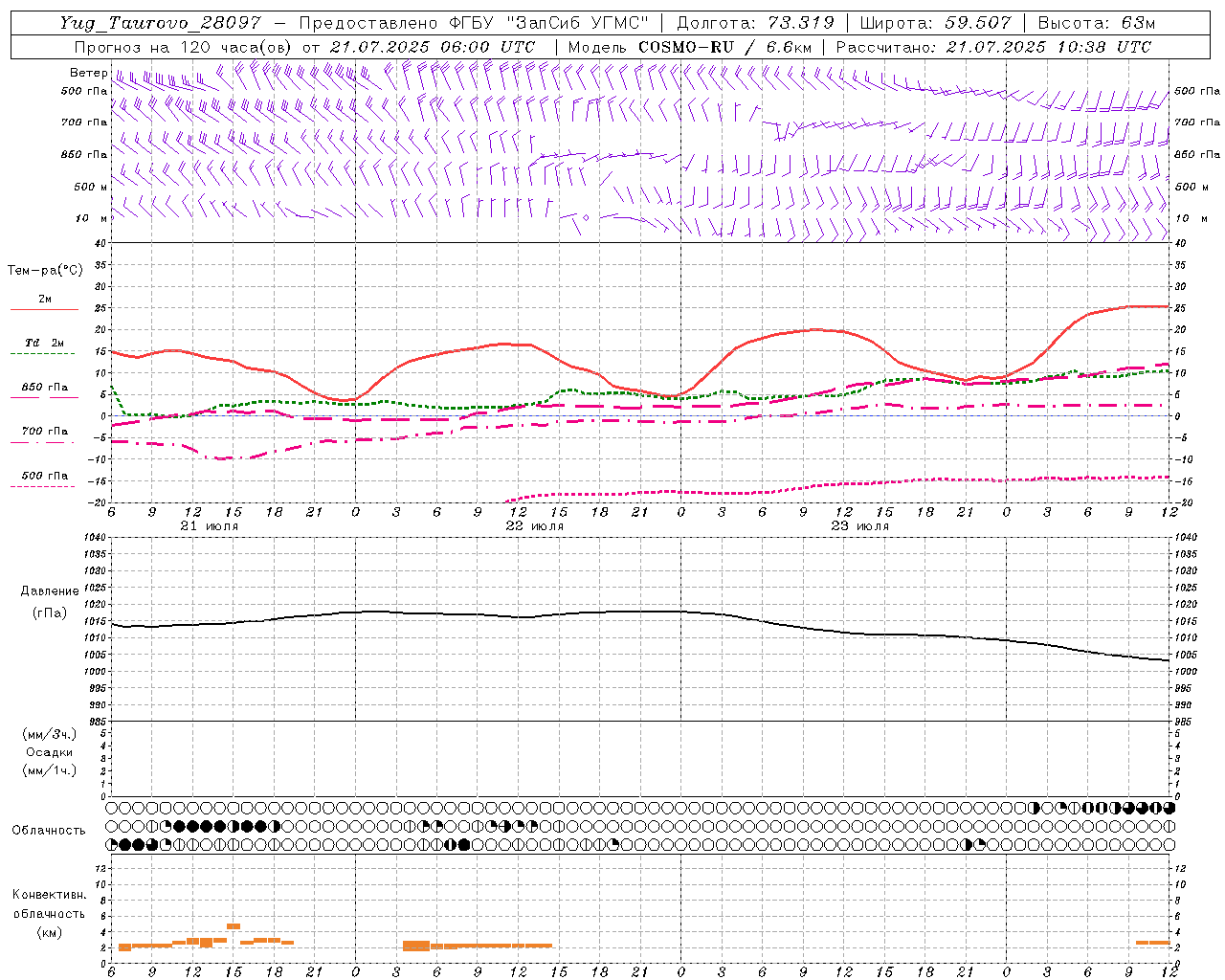
Task: Click the 700 гПа temperature legend label
Action: point(44,432)
